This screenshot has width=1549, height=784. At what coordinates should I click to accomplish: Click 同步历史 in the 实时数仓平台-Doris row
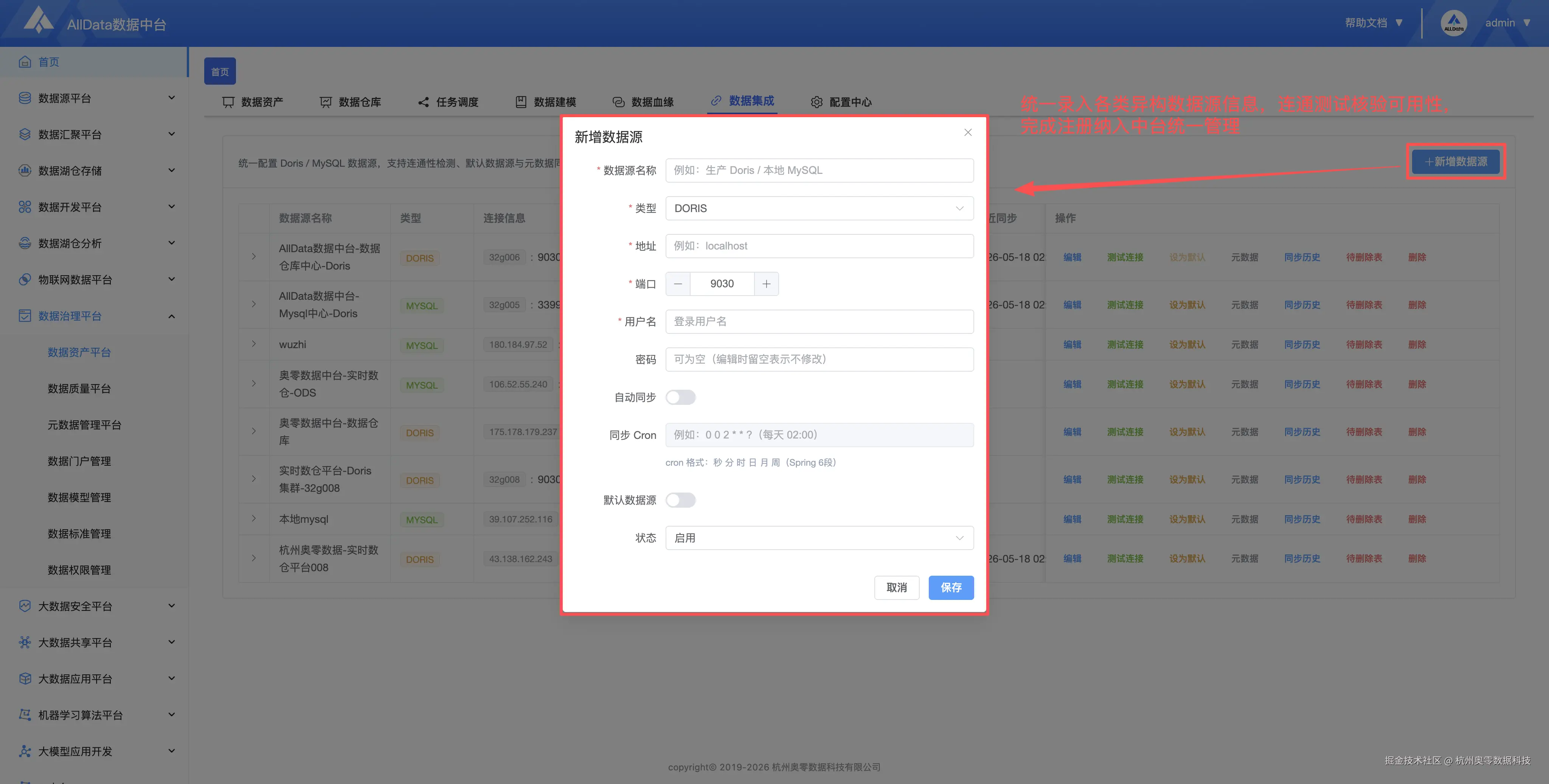pos(1302,479)
